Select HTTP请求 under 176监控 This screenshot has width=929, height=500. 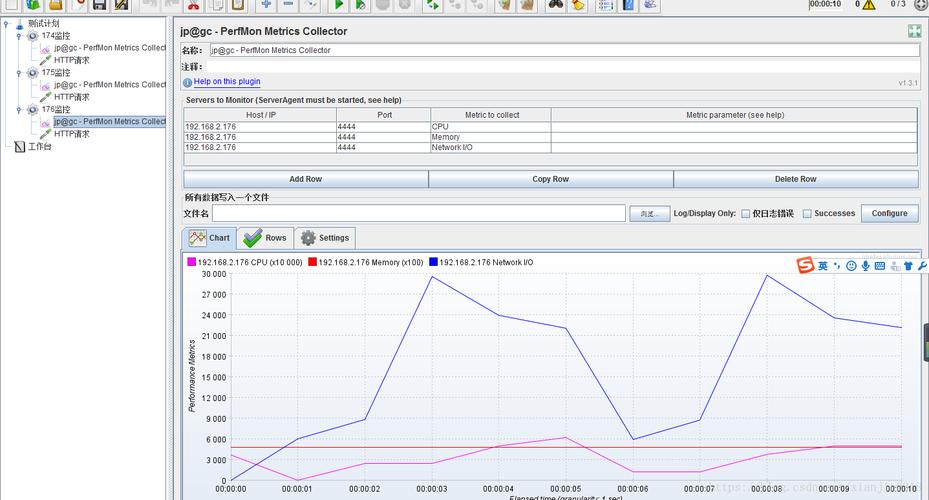(x=72, y=134)
